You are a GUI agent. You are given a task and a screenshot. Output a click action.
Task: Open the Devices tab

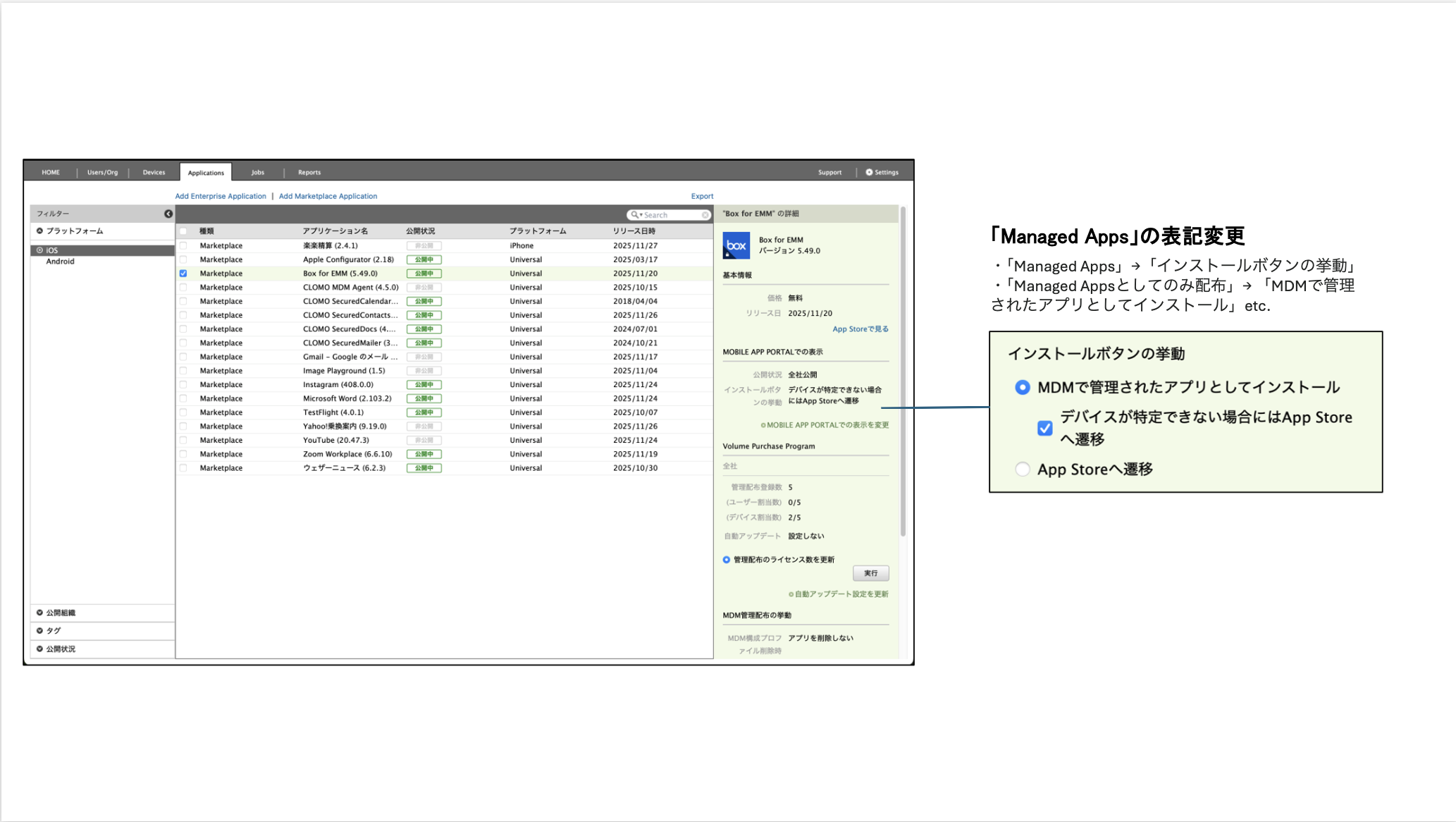pos(154,172)
